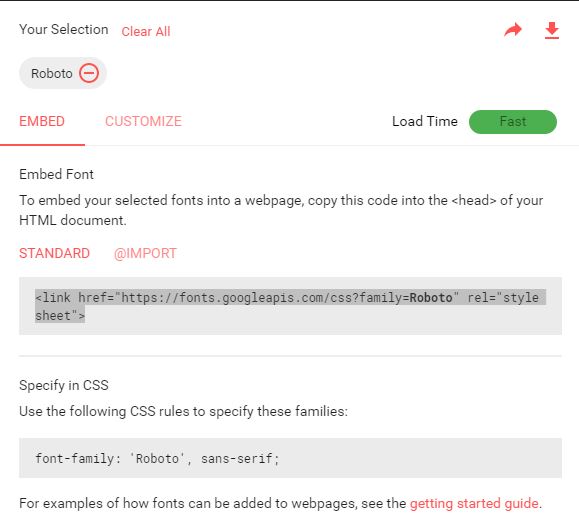Screen dimensions: 579x528
Task: Click the Your Selection heading
Action: click(x=64, y=30)
